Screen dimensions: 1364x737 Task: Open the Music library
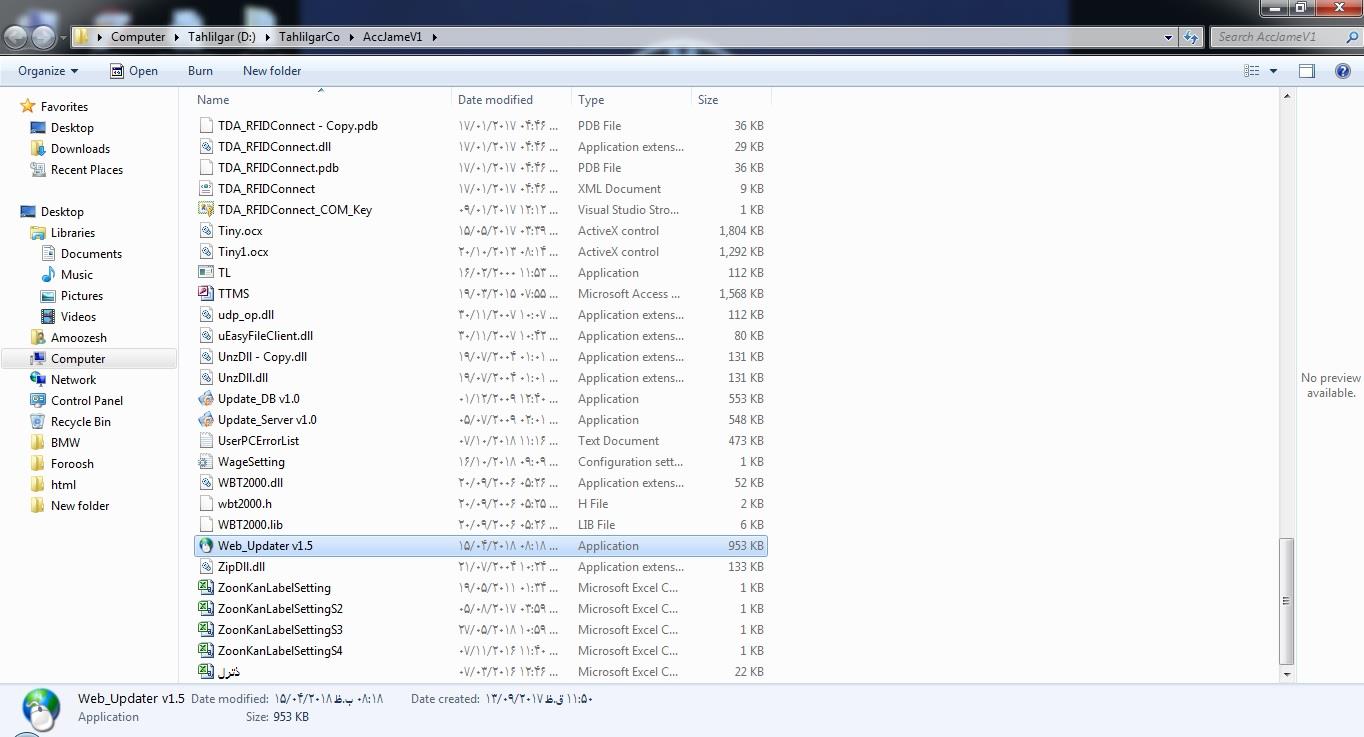point(77,275)
